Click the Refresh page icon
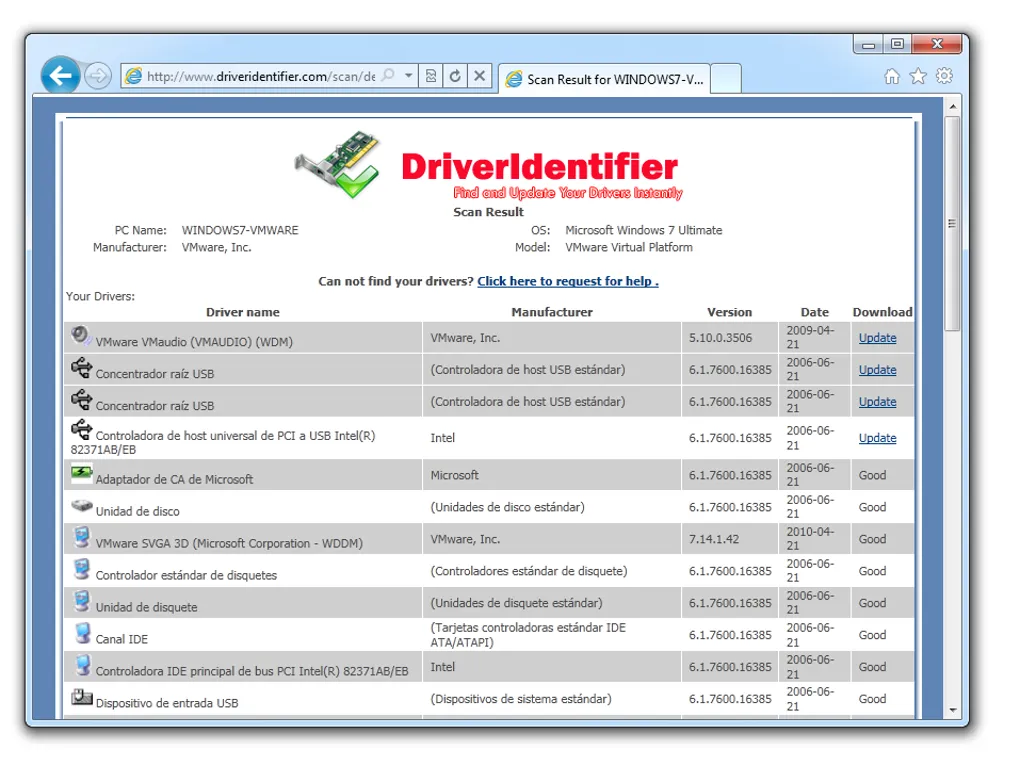This screenshot has width=1020, height=766. (x=455, y=76)
